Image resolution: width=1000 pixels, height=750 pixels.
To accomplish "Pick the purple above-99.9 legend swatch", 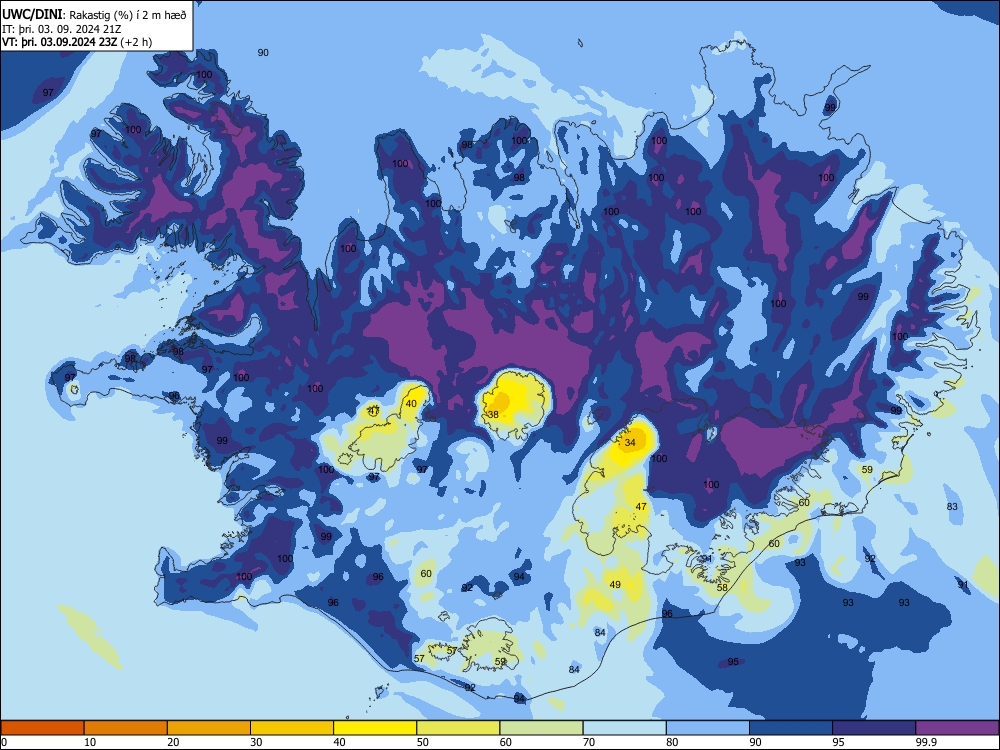I will click(957, 728).
